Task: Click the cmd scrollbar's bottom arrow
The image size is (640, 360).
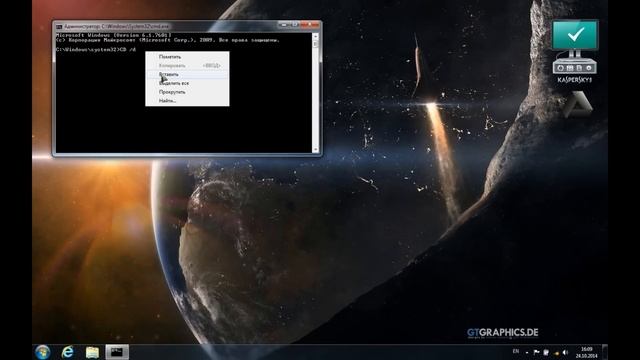Action: 315,150
